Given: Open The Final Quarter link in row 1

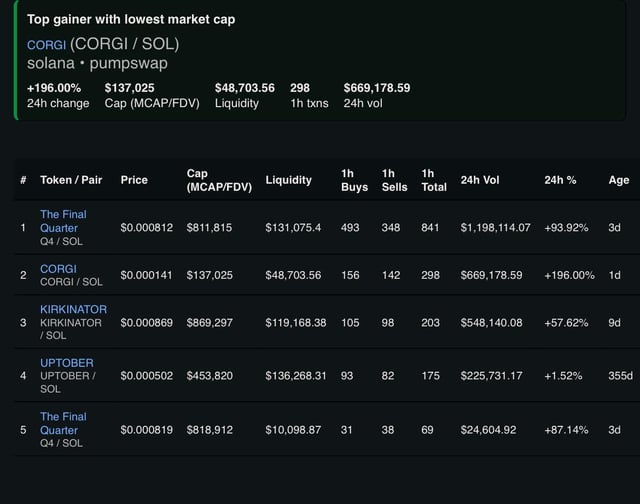Looking at the screenshot, I should click(63, 221).
